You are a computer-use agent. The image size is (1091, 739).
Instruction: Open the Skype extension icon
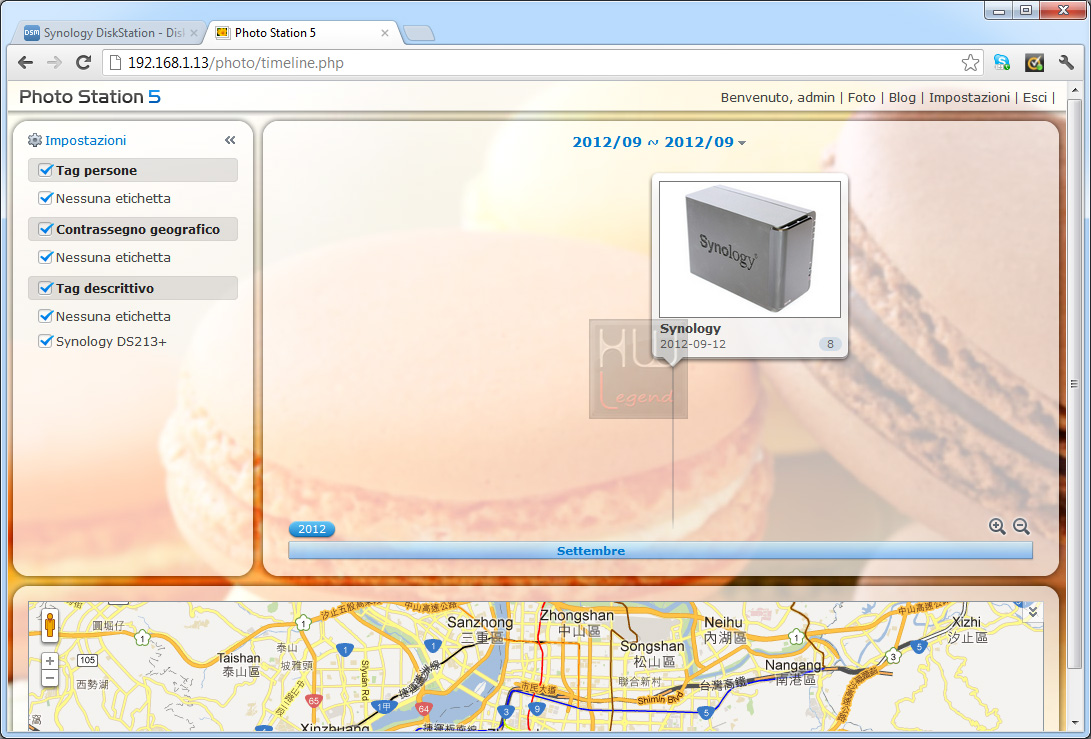click(1001, 63)
